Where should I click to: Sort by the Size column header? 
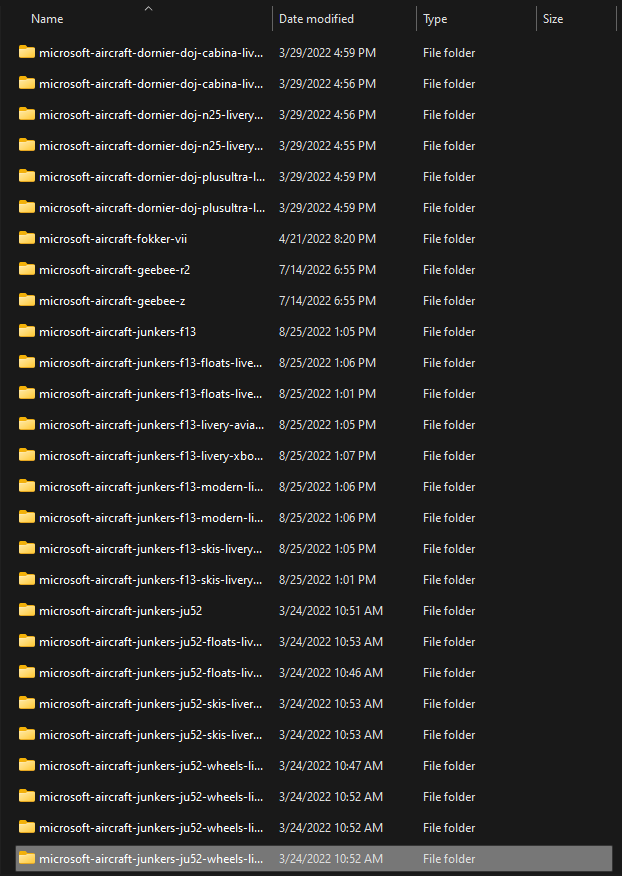click(x=553, y=19)
